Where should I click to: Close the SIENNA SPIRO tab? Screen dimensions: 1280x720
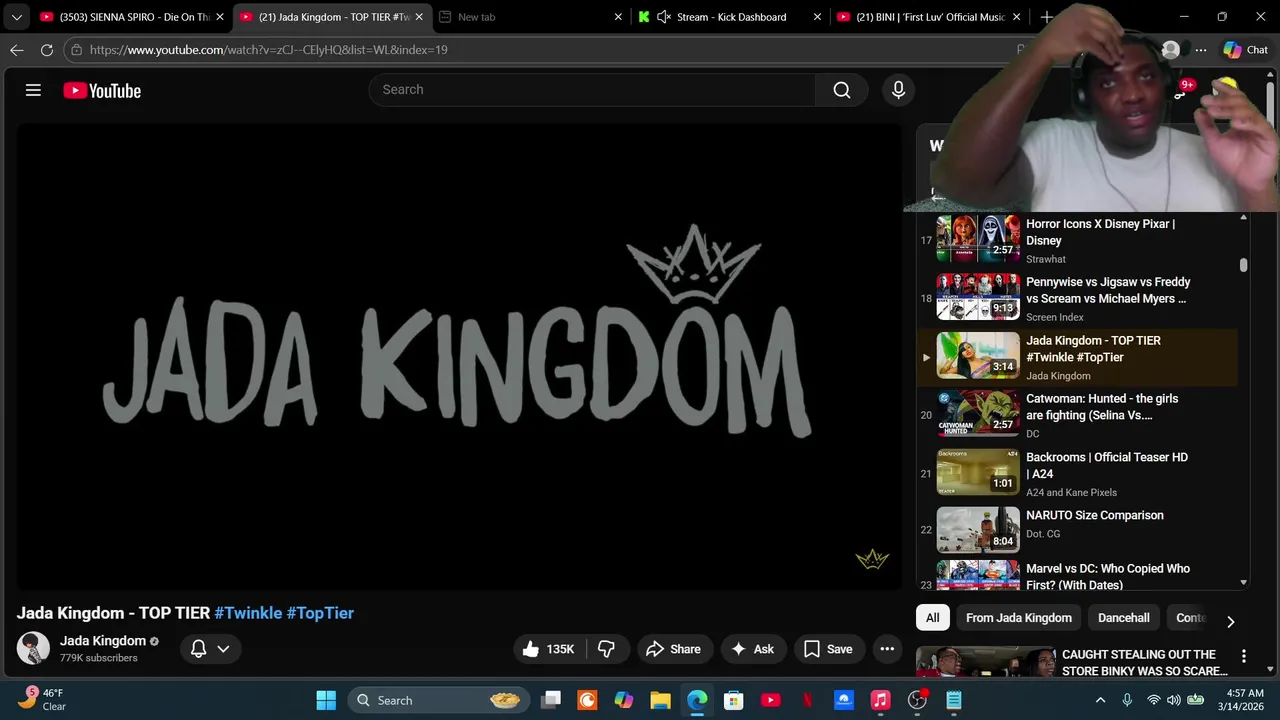point(220,17)
